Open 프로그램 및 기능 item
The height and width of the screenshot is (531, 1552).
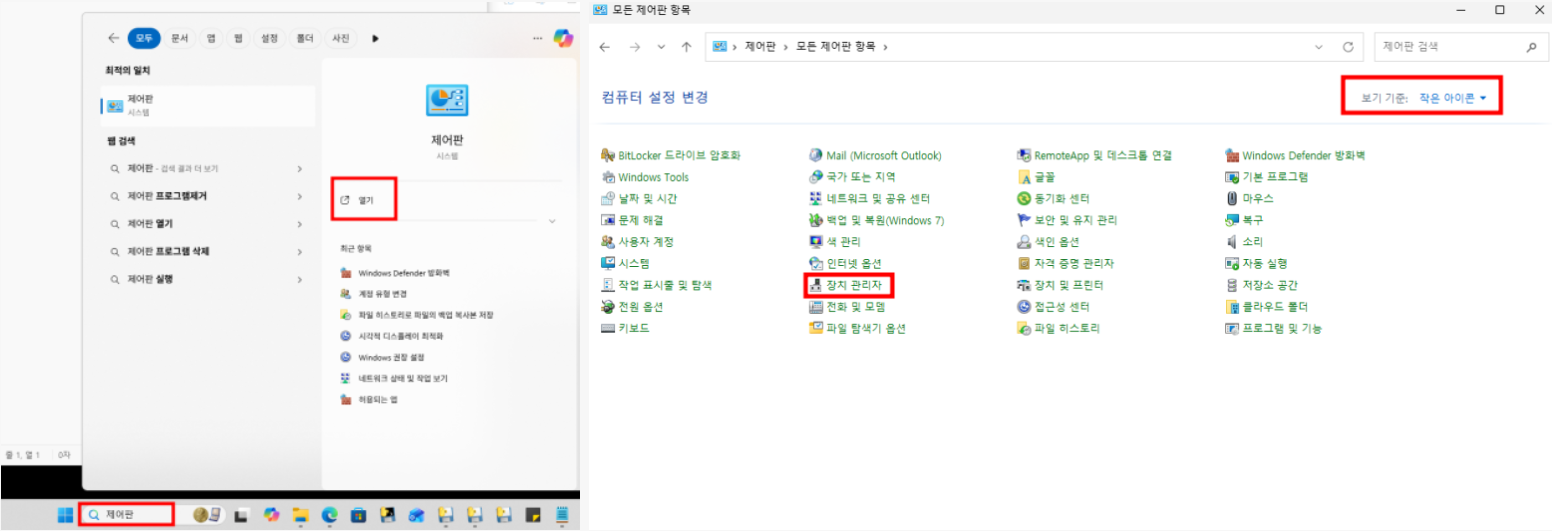1281,329
